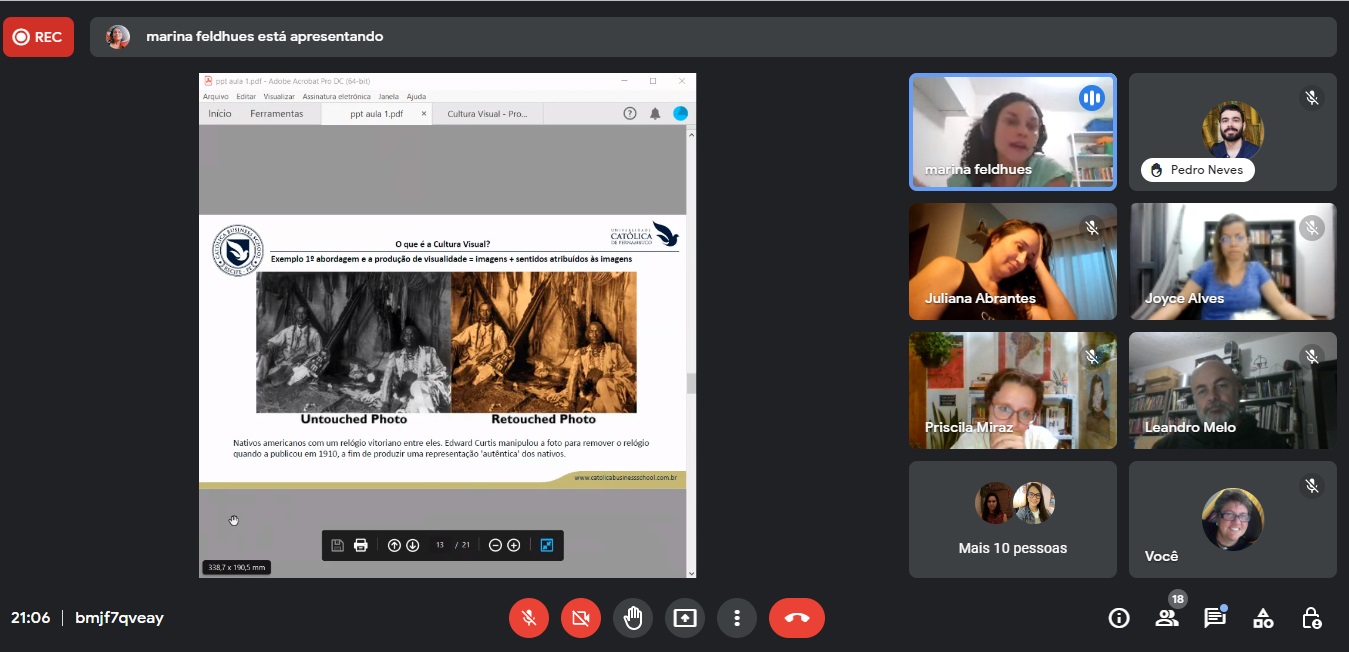The height and width of the screenshot is (652, 1349).
Task: Open the Arquivo menu in Acrobat
Action: tap(216, 97)
